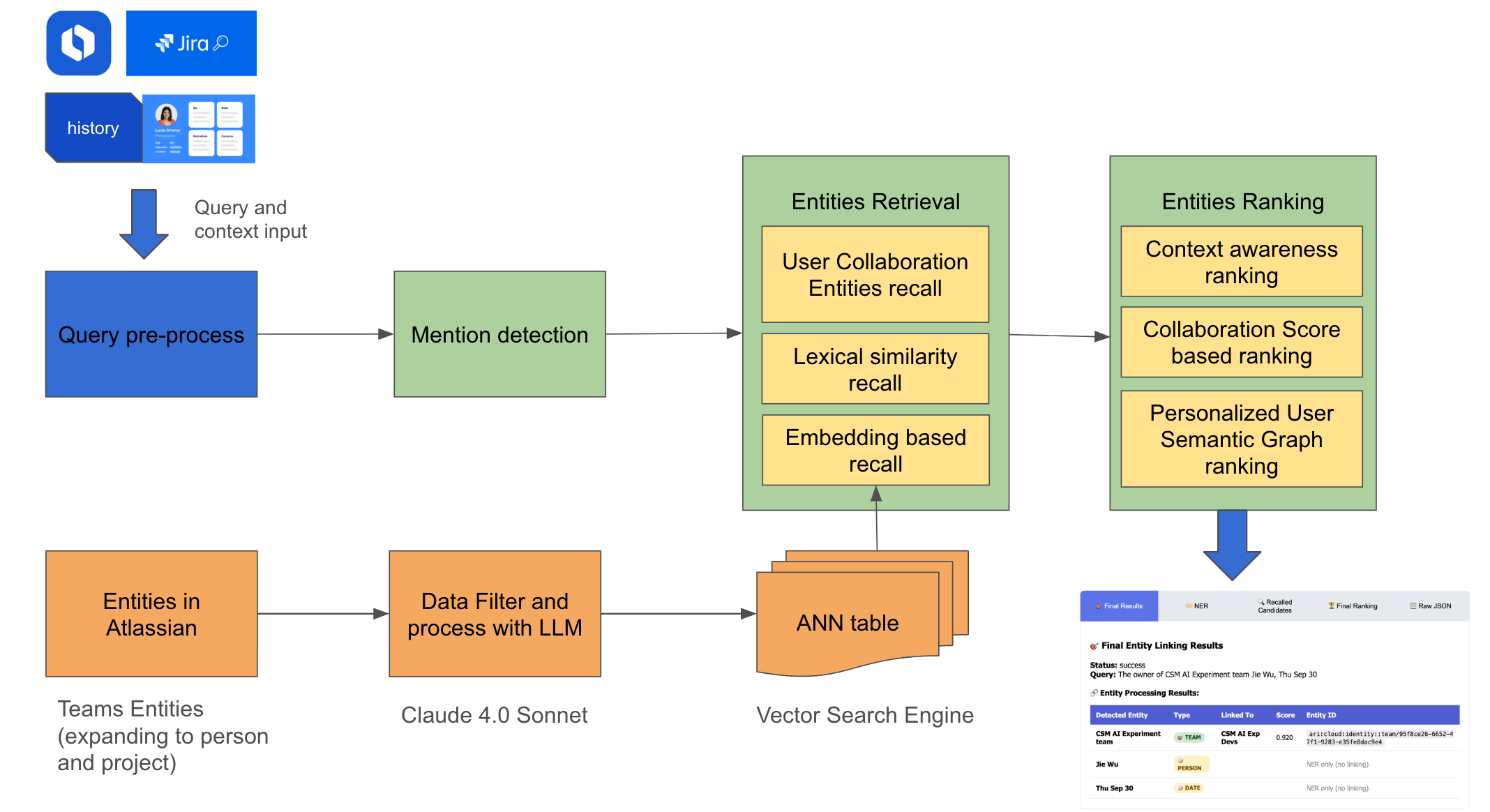This screenshot has height=812, width=1490.
Task: Open the Final Ranking tab
Action: 1353,606
